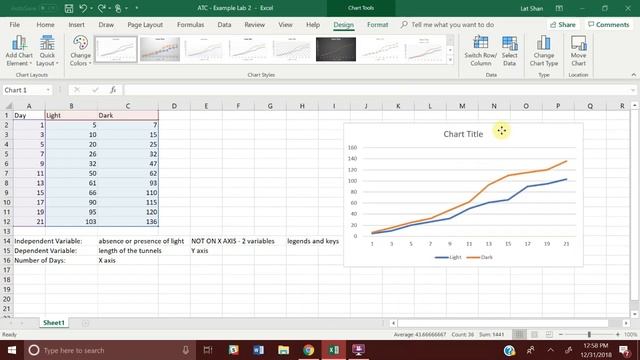Image resolution: width=640 pixels, height=360 pixels.
Task: Open Word from taskbar
Action: (x=258, y=350)
